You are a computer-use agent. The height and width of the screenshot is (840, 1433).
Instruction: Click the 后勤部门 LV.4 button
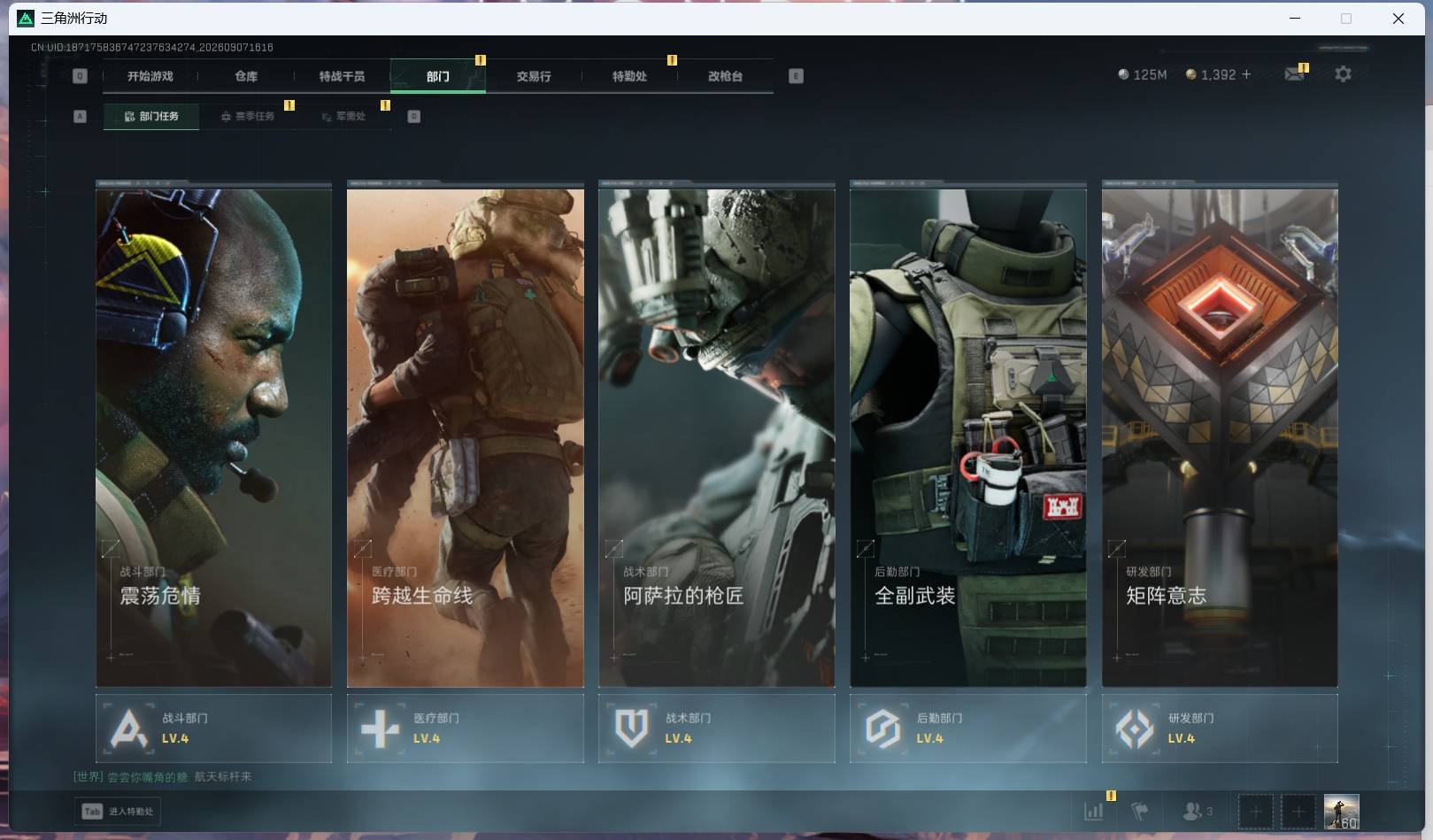tap(967, 728)
